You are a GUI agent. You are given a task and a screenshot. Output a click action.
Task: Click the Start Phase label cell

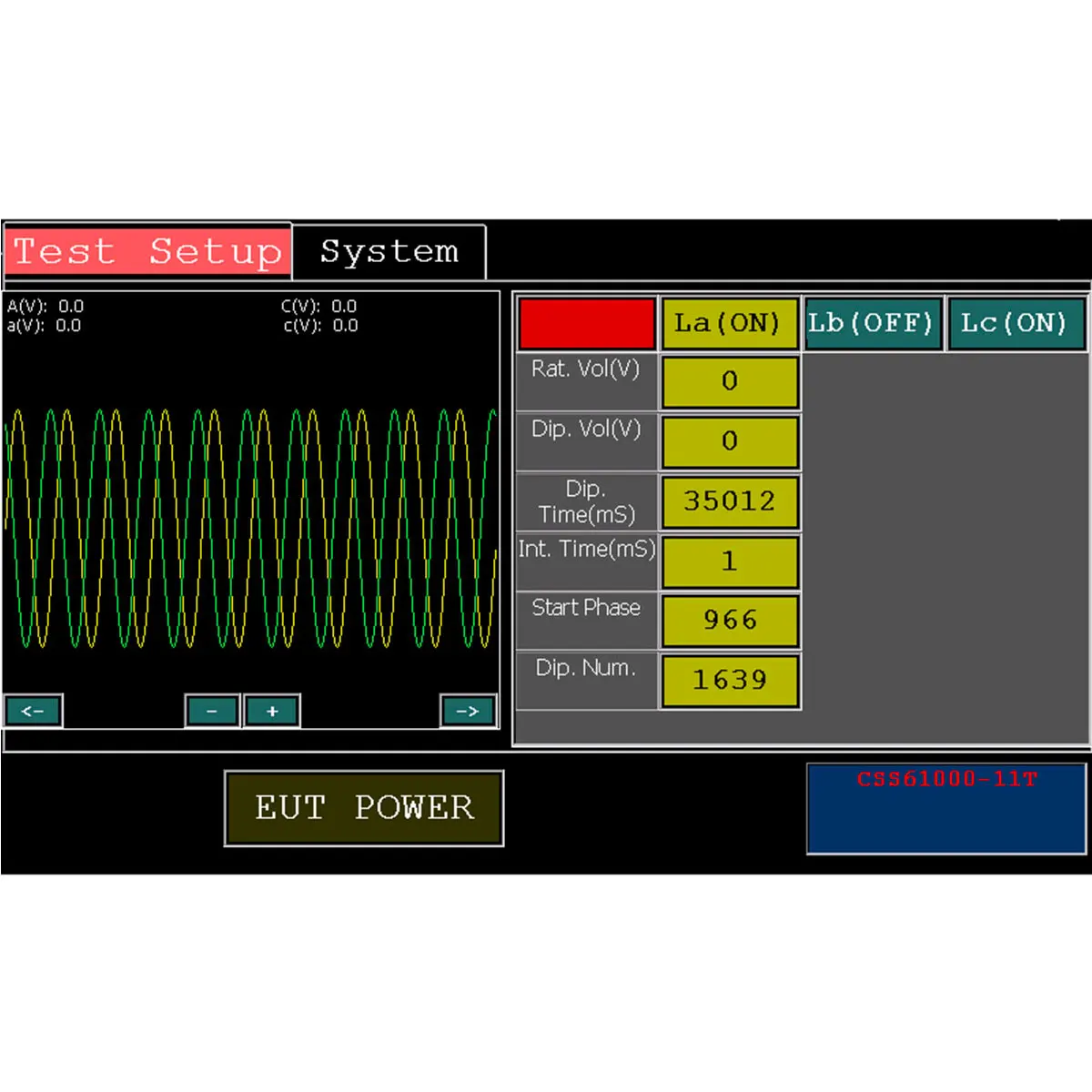click(x=585, y=620)
